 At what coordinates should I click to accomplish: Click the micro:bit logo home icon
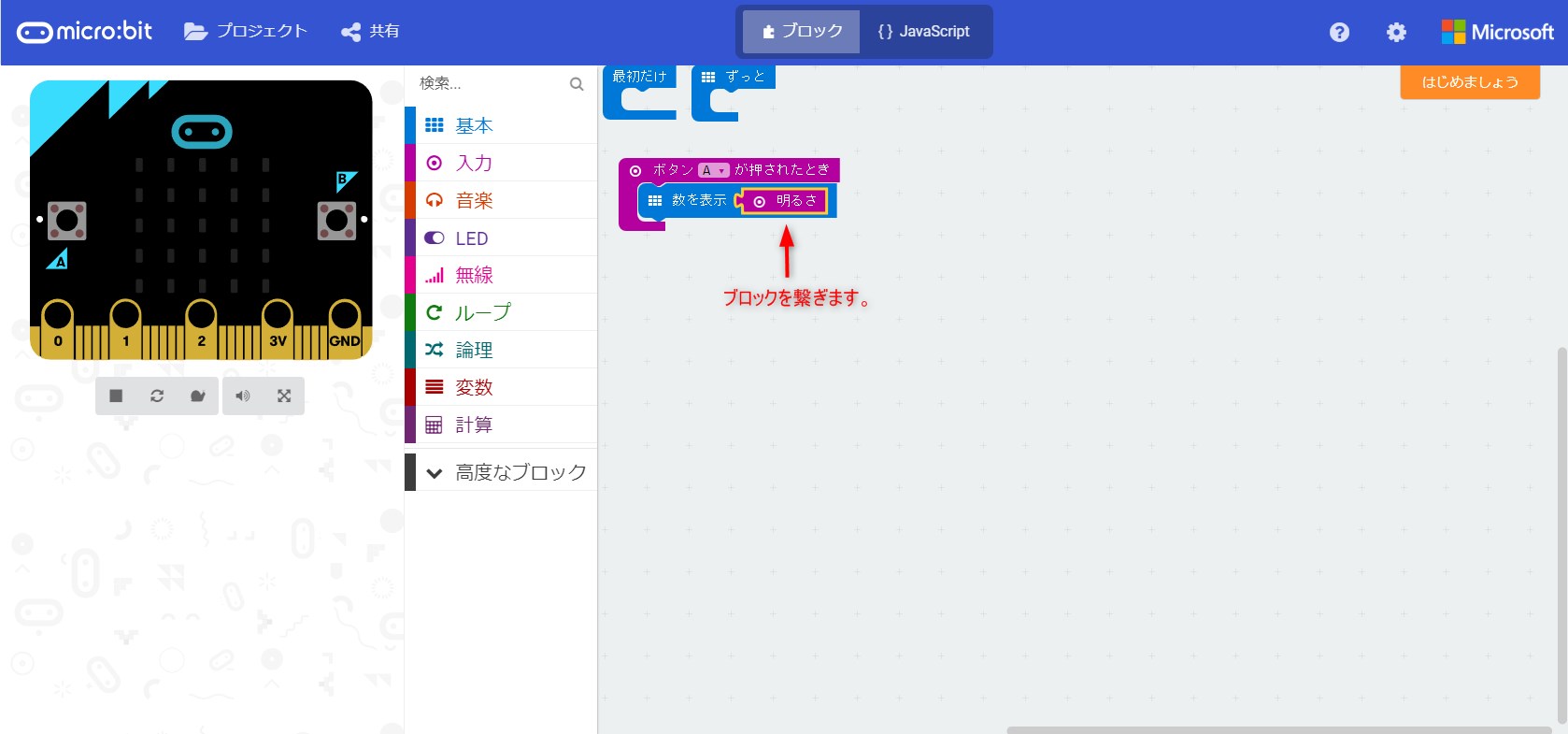click(85, 32)
